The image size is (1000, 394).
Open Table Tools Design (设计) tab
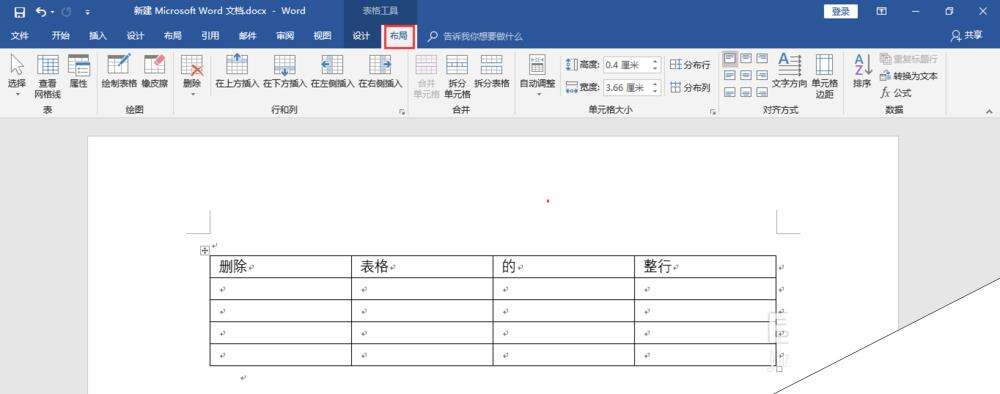coord(361,36)
